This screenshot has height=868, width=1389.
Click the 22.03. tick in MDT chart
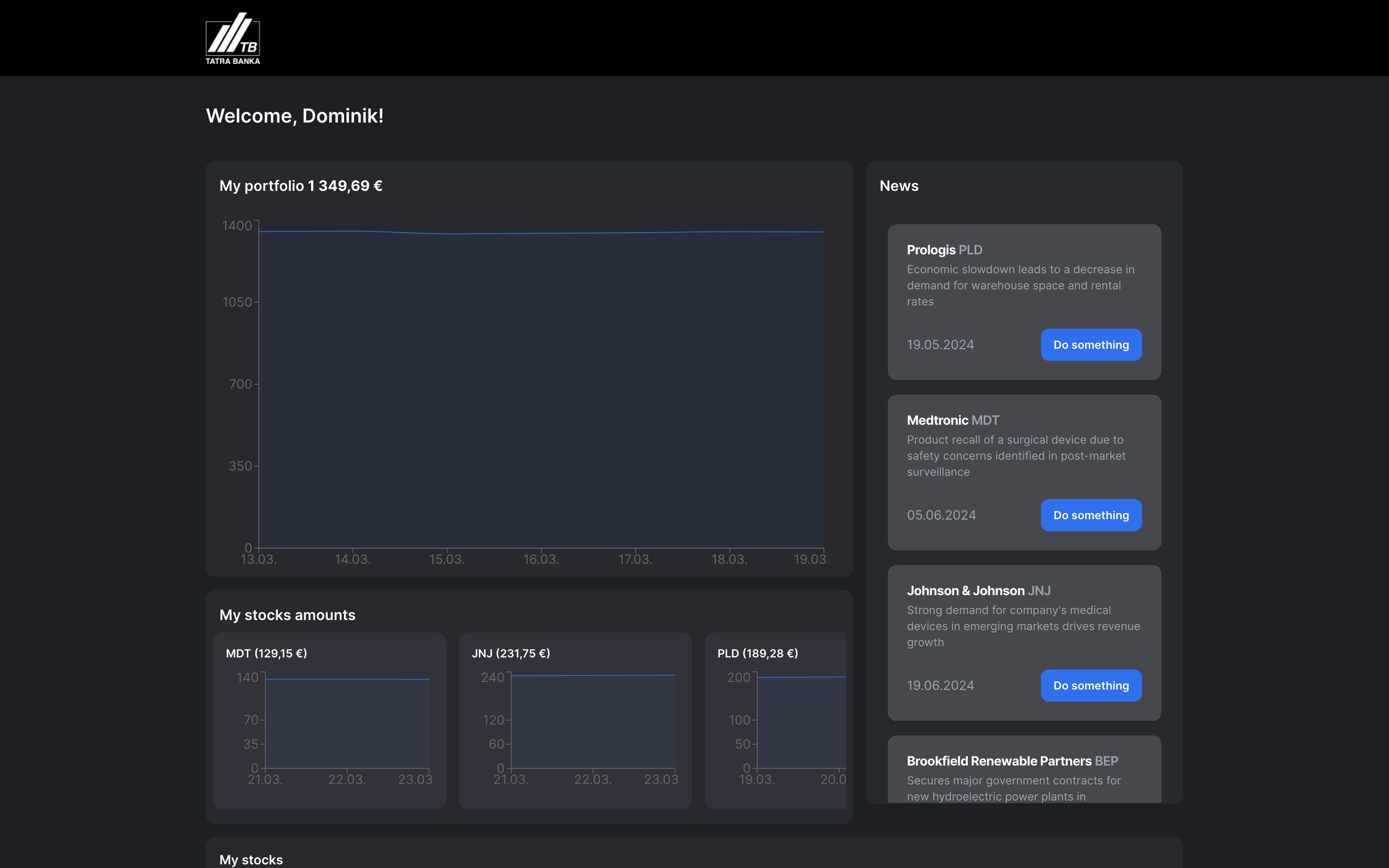click(347, 779)
